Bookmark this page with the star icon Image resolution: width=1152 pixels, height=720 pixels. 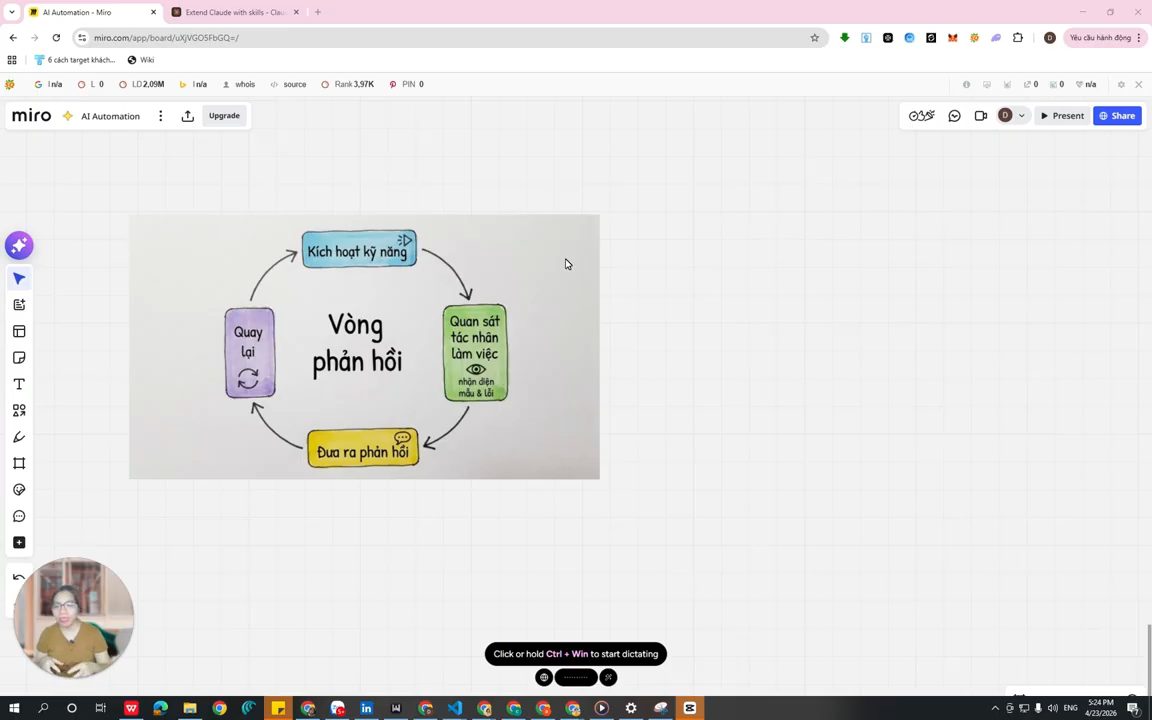coord(814,37)
